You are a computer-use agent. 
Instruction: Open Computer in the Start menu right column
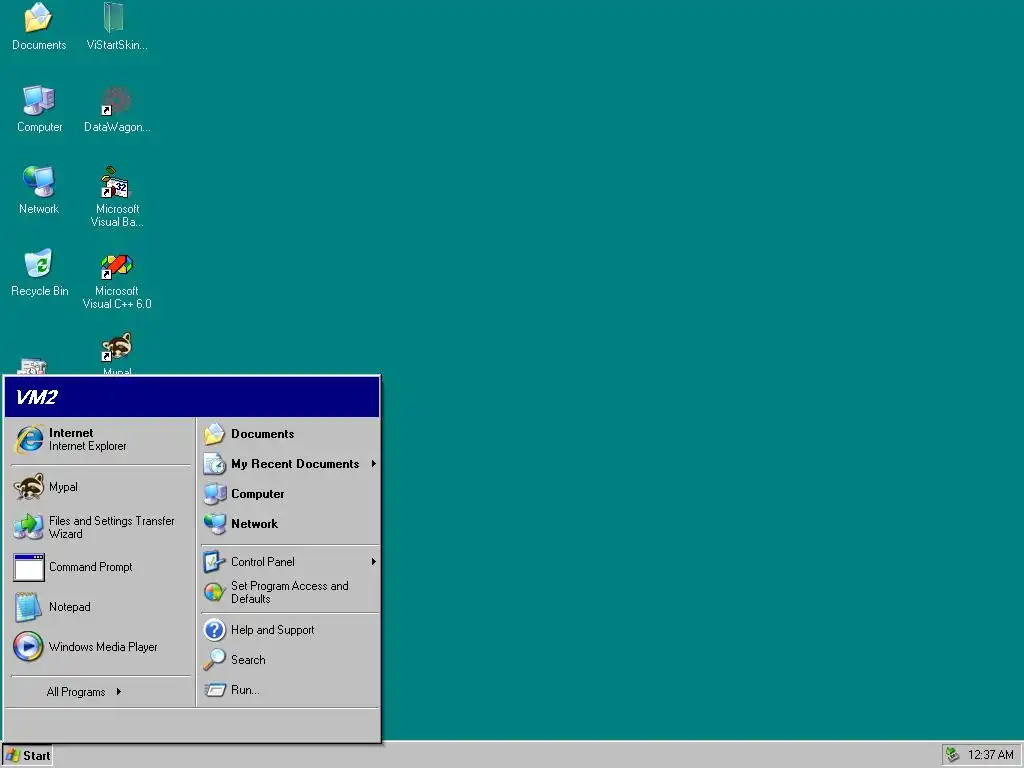[290, 494]
